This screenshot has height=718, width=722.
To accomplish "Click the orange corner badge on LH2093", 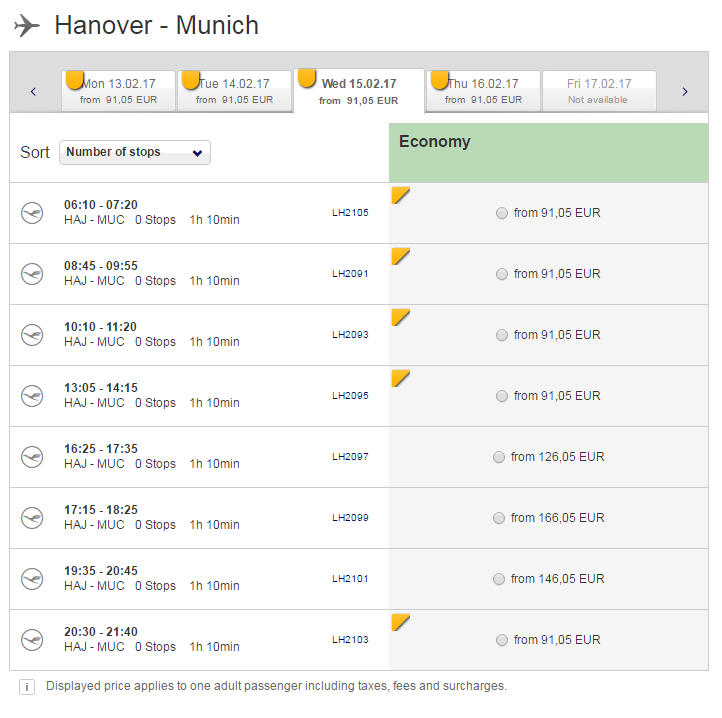I will [400, 317].
